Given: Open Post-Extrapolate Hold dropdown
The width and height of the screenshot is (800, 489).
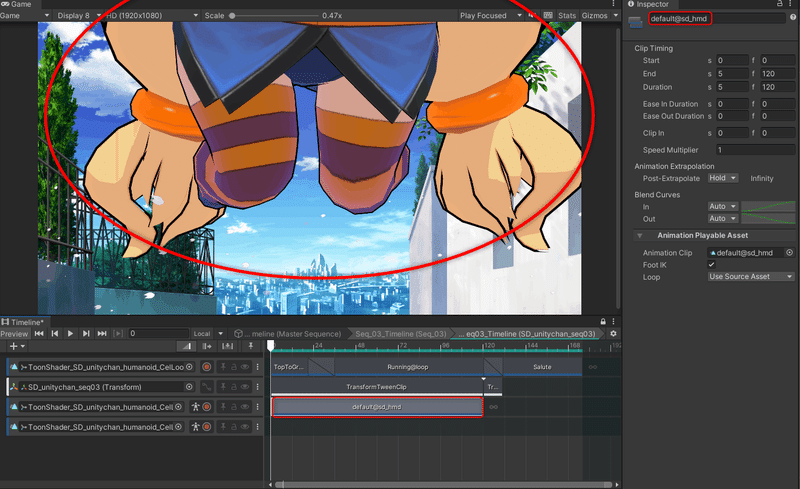Looking at the screenshot, I should pyautogui.click(x=722, y=178).
